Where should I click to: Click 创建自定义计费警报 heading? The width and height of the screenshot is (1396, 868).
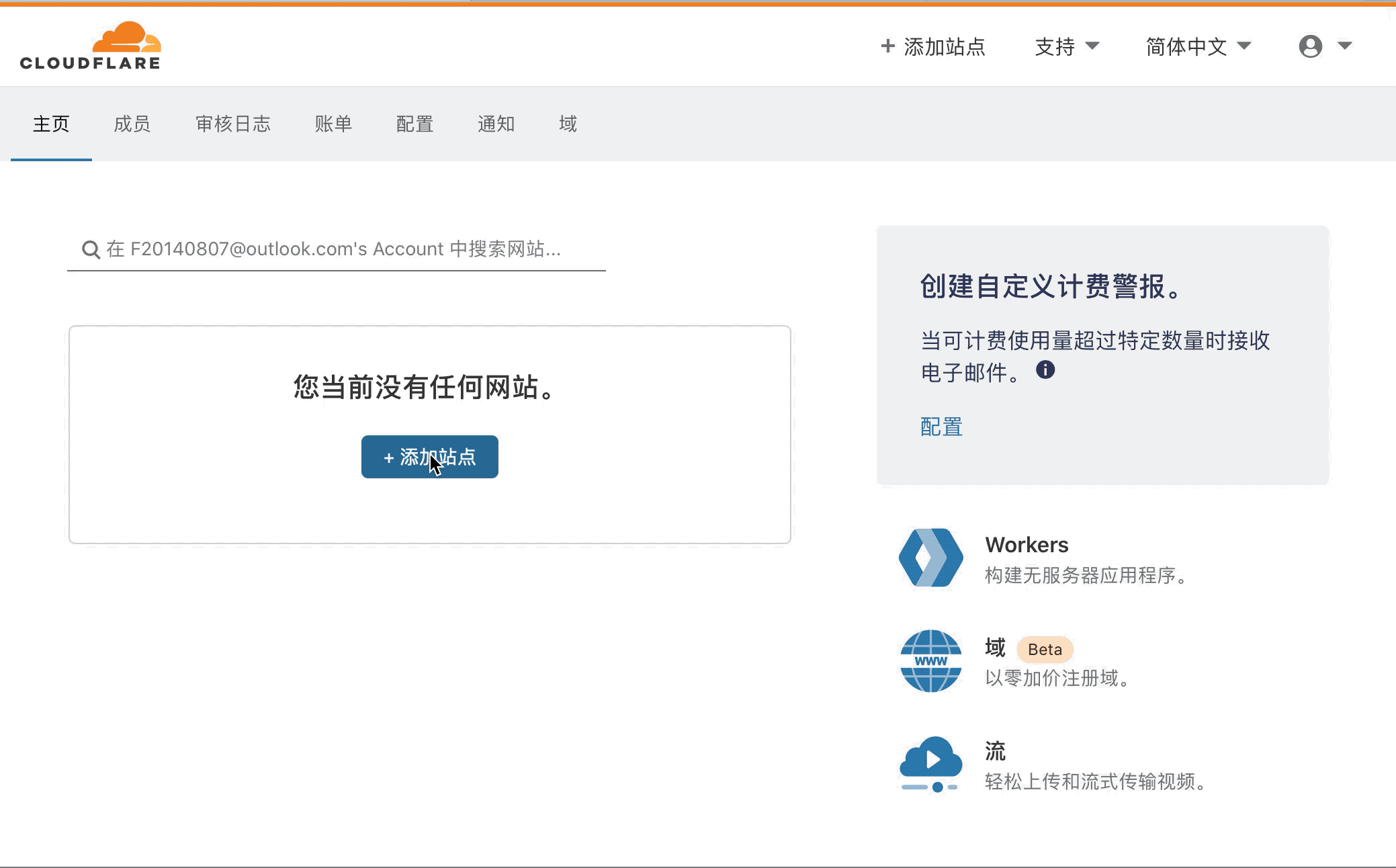tap(1051, 287)
